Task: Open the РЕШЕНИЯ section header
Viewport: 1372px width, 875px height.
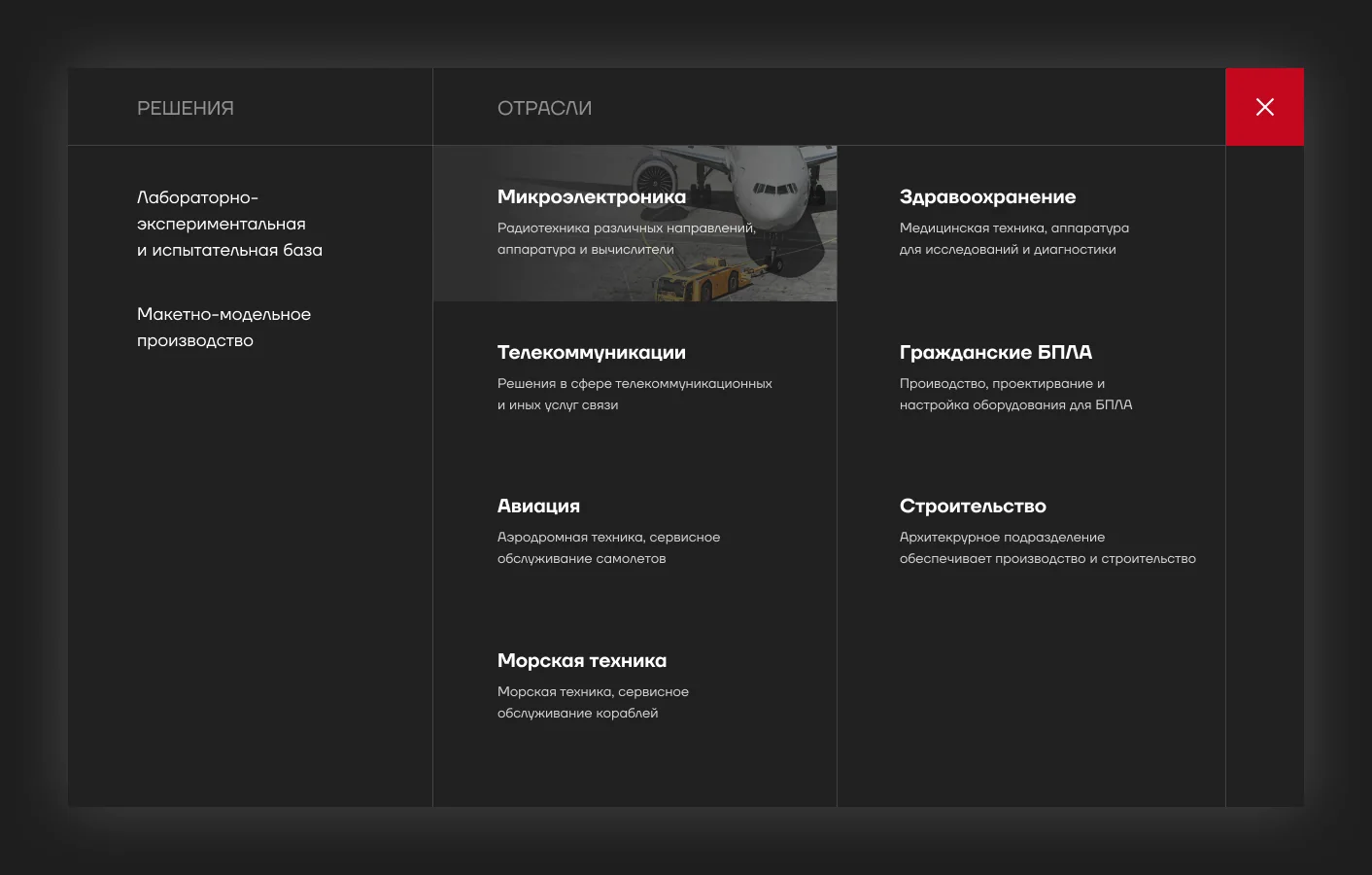Action: [x=186, y=108]
